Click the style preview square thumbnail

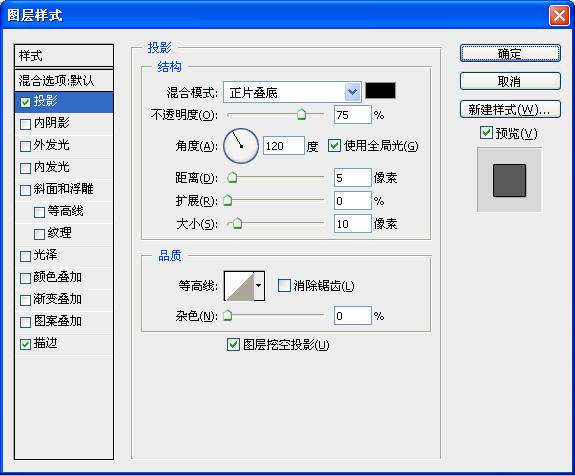click(509, 180)
